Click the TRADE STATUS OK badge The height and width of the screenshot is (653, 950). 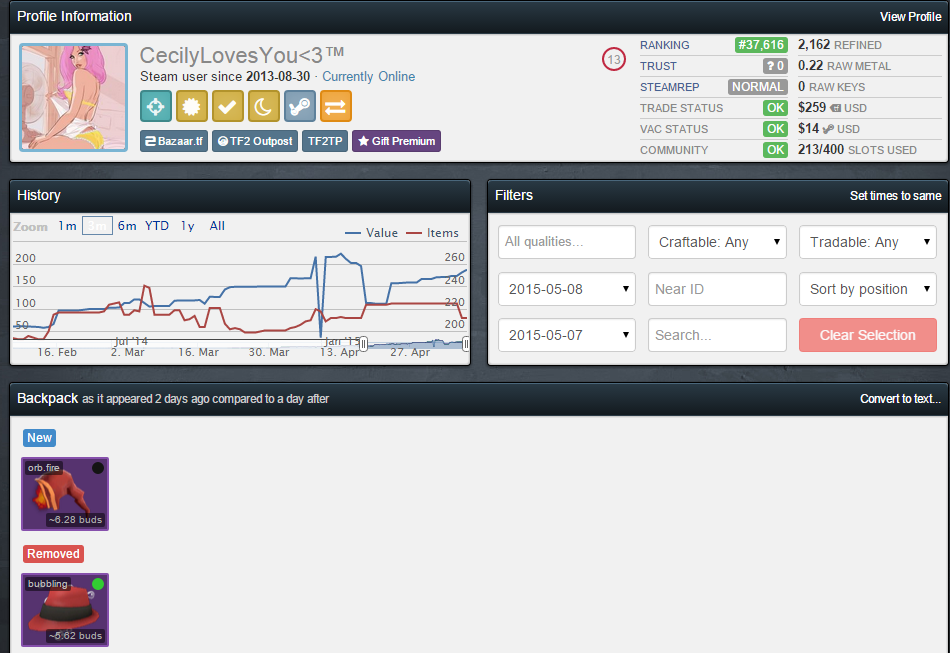775,108
